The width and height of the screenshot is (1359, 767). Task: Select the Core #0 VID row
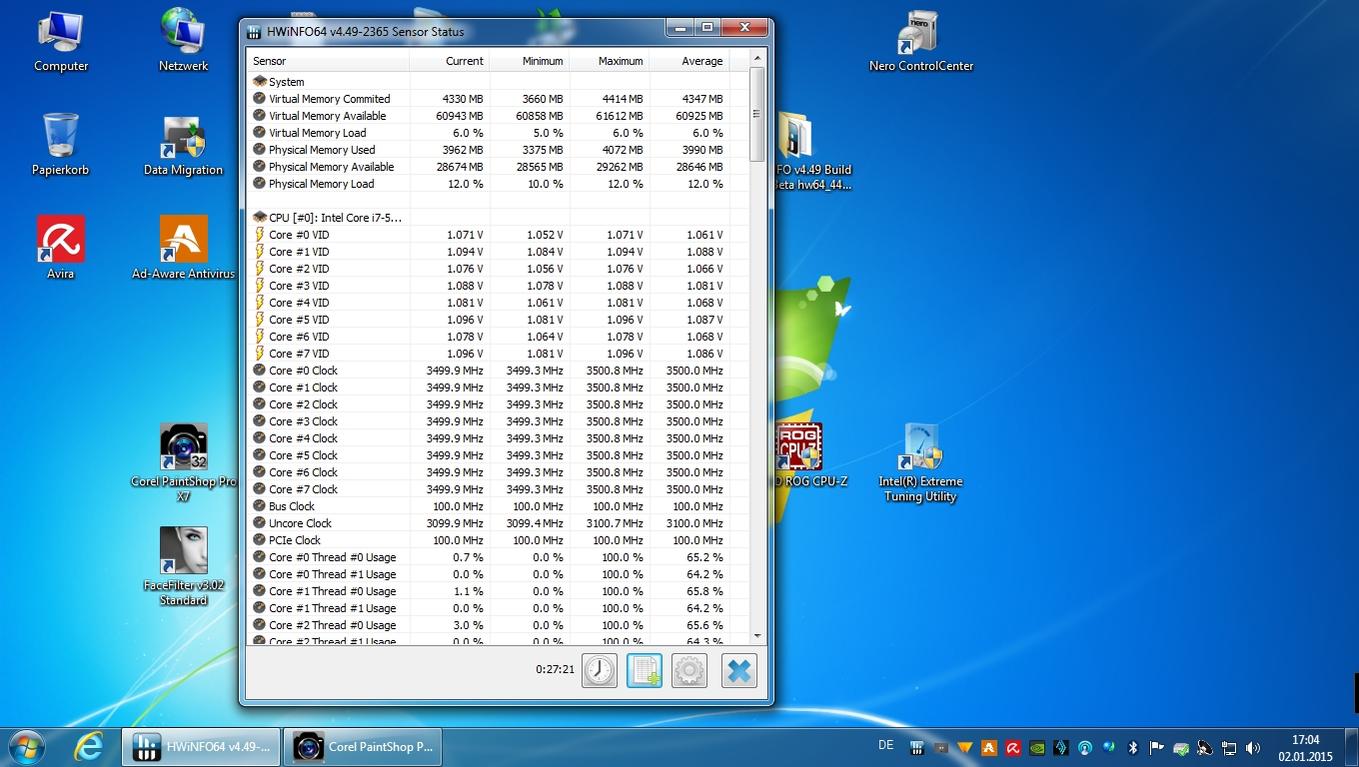[x=488, y=235]
